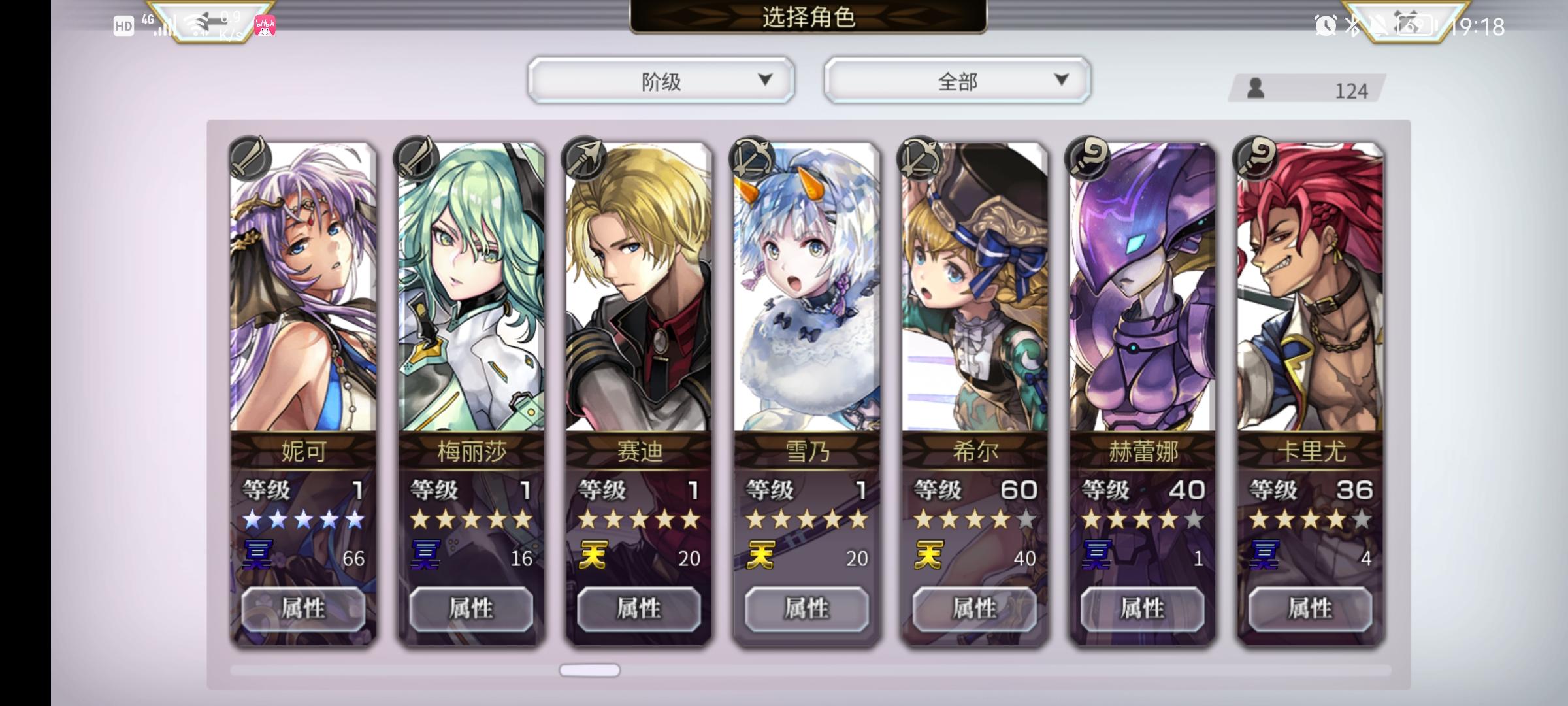Open 属性 for 希尔
This screenshot has width=1568, height=706.
[975, 609]
